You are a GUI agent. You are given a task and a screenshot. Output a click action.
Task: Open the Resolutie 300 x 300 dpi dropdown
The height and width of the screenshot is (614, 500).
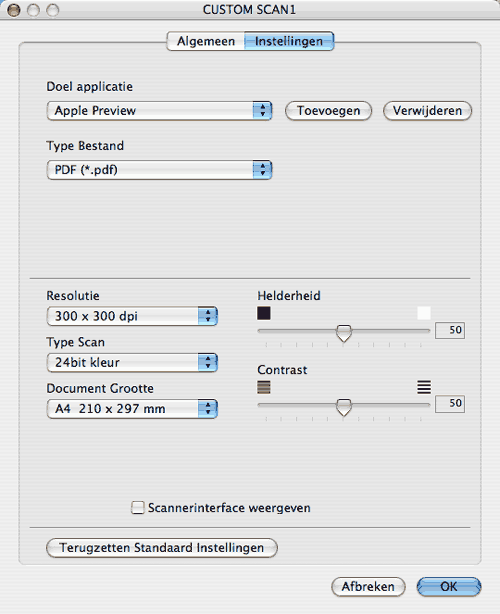(x=132, y=316)
